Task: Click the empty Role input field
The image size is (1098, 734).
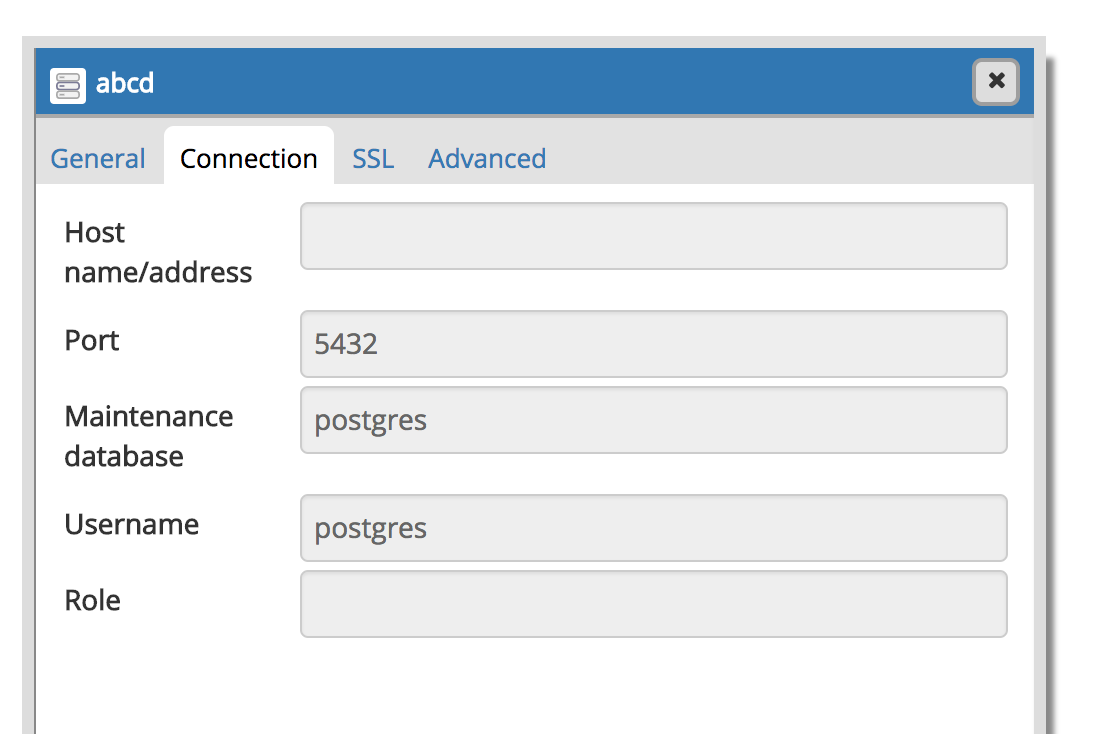Action: 653,604
